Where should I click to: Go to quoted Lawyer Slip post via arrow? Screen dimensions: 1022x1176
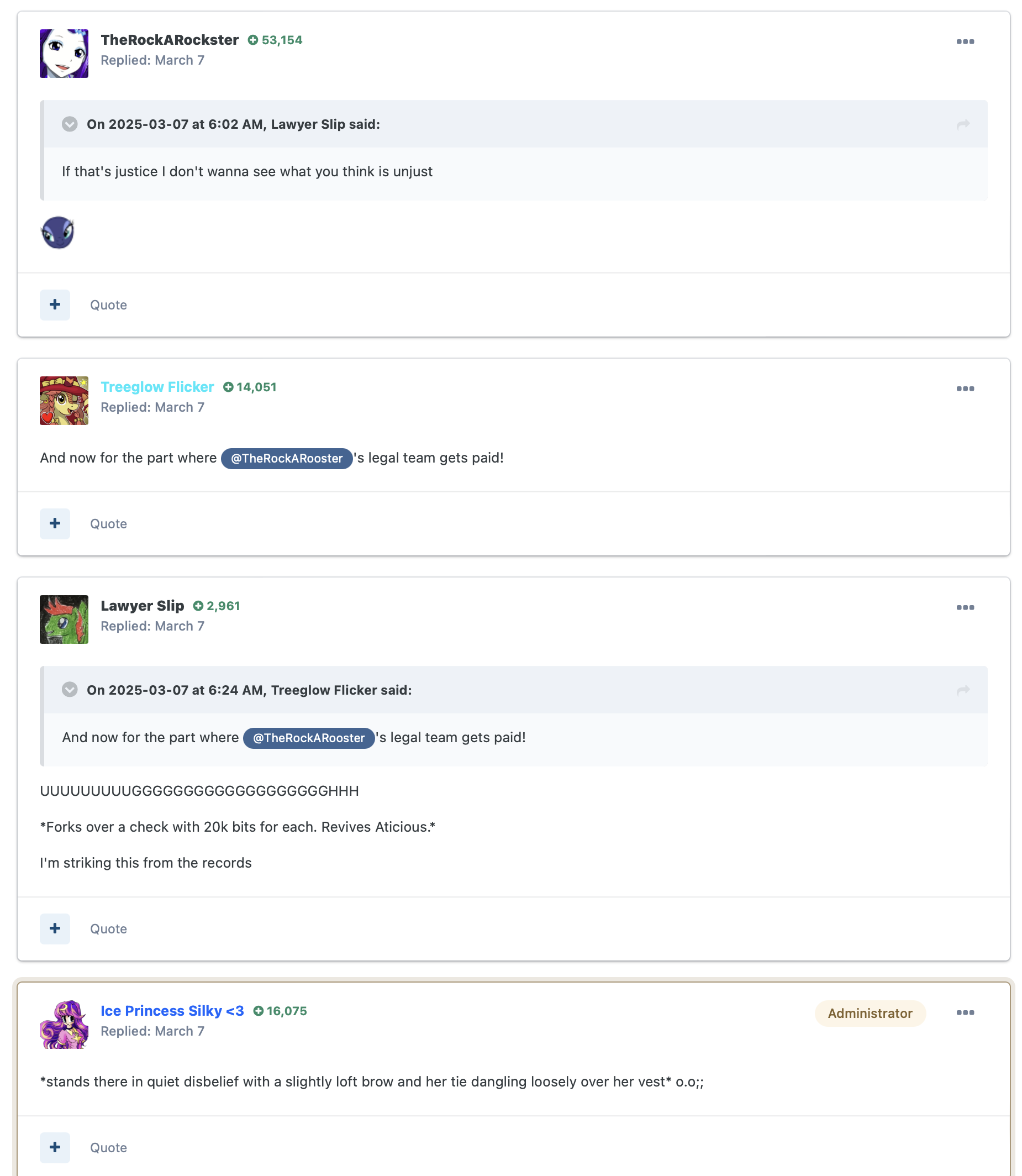click(963, 124)
